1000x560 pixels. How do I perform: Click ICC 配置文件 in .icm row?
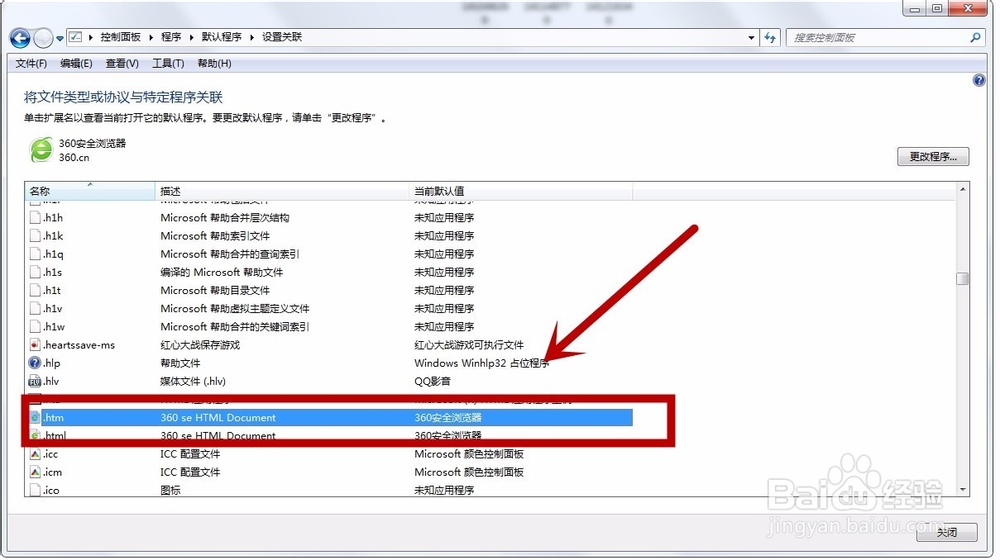(190, 473)
